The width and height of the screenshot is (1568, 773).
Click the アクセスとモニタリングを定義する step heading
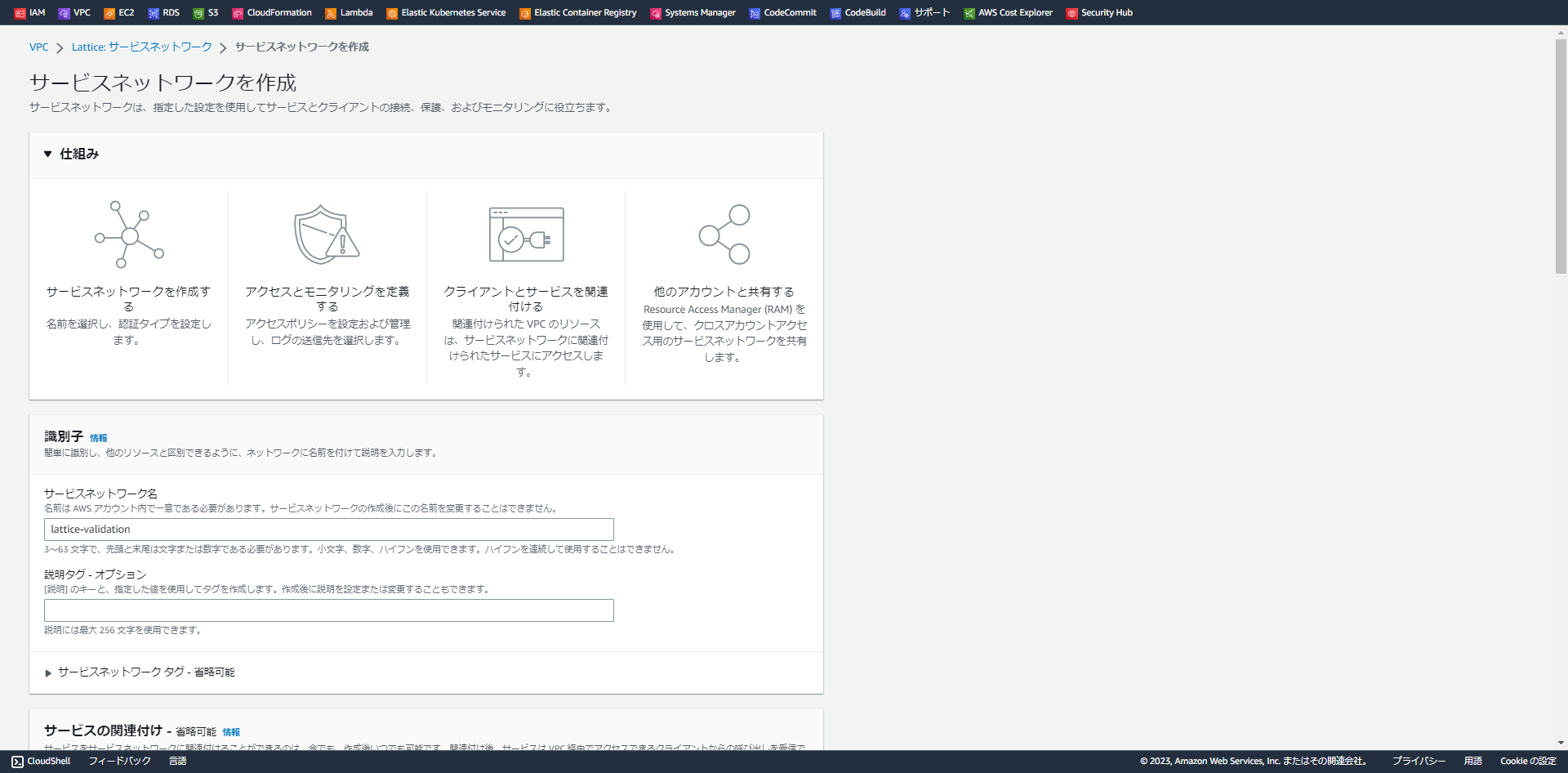(327, 299)
